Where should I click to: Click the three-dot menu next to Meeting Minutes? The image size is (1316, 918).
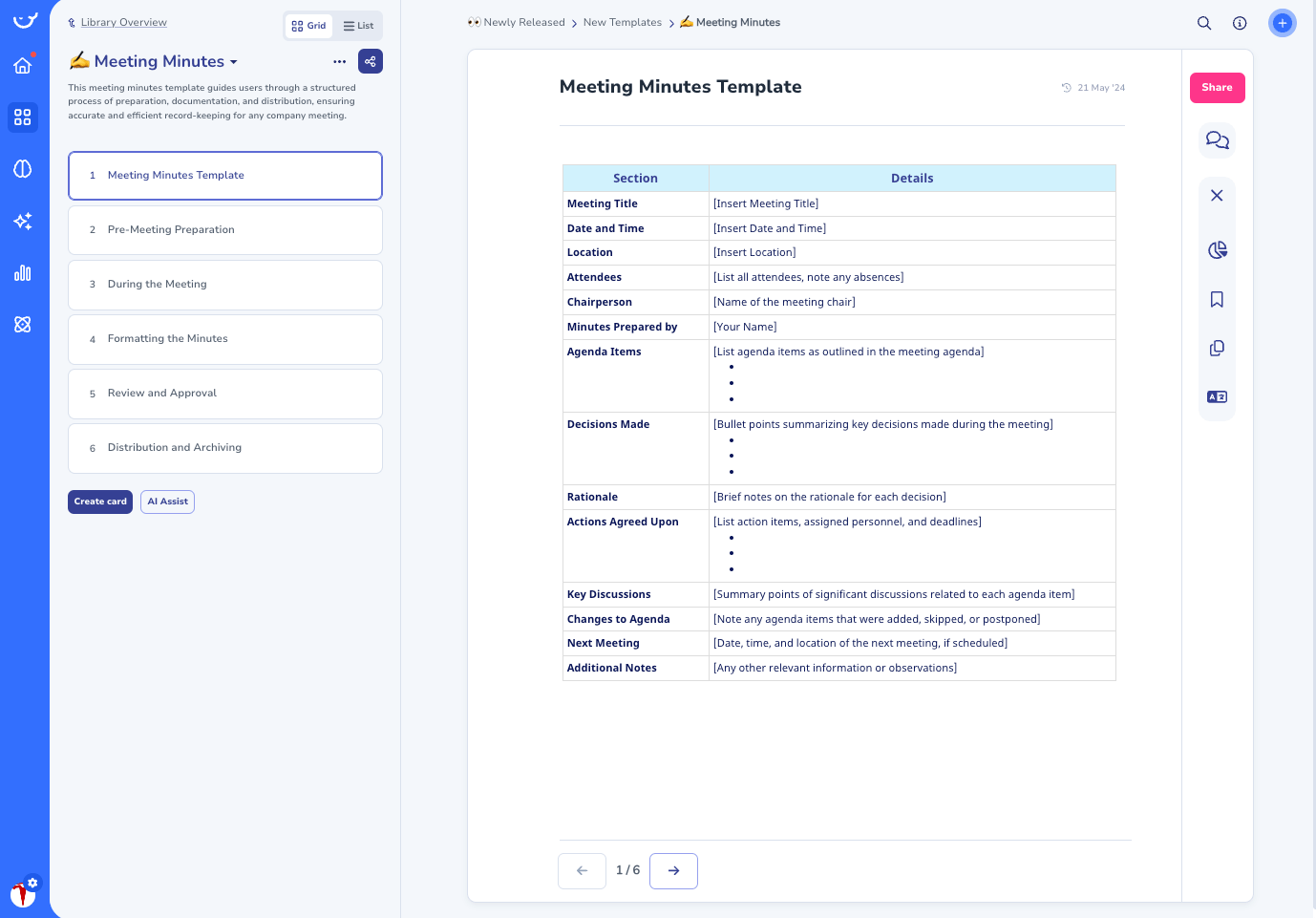(339, 61)
